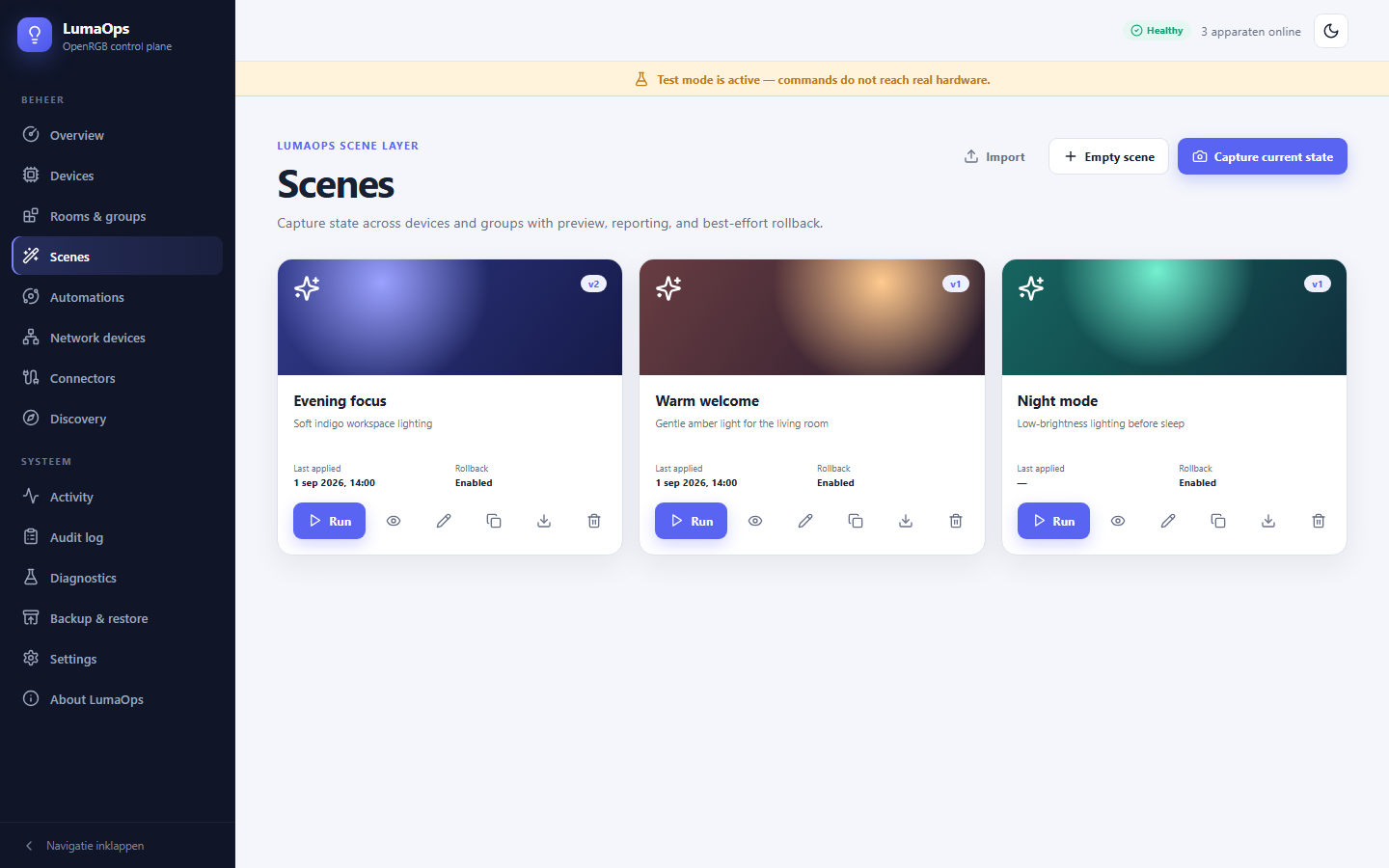
Task: Run the Evening focus scene
Action: click(x=329, y=521)
